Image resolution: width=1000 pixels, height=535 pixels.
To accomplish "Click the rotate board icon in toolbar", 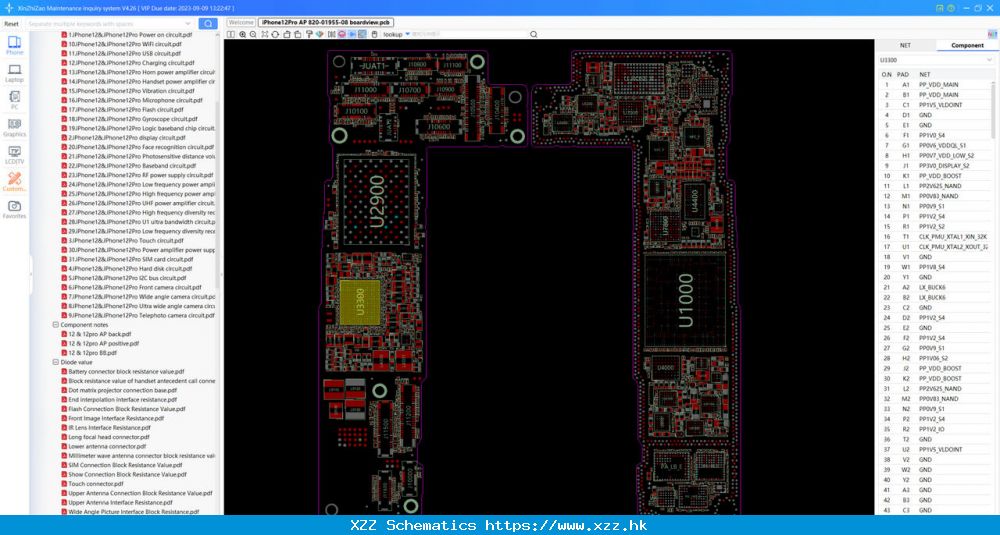I will click(x=275, y=34).
